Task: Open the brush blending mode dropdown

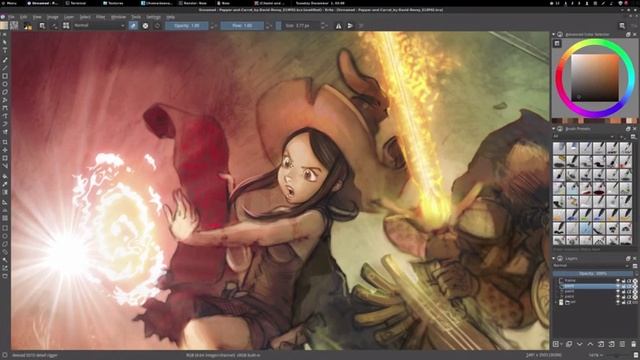Action: pos(99,26)
